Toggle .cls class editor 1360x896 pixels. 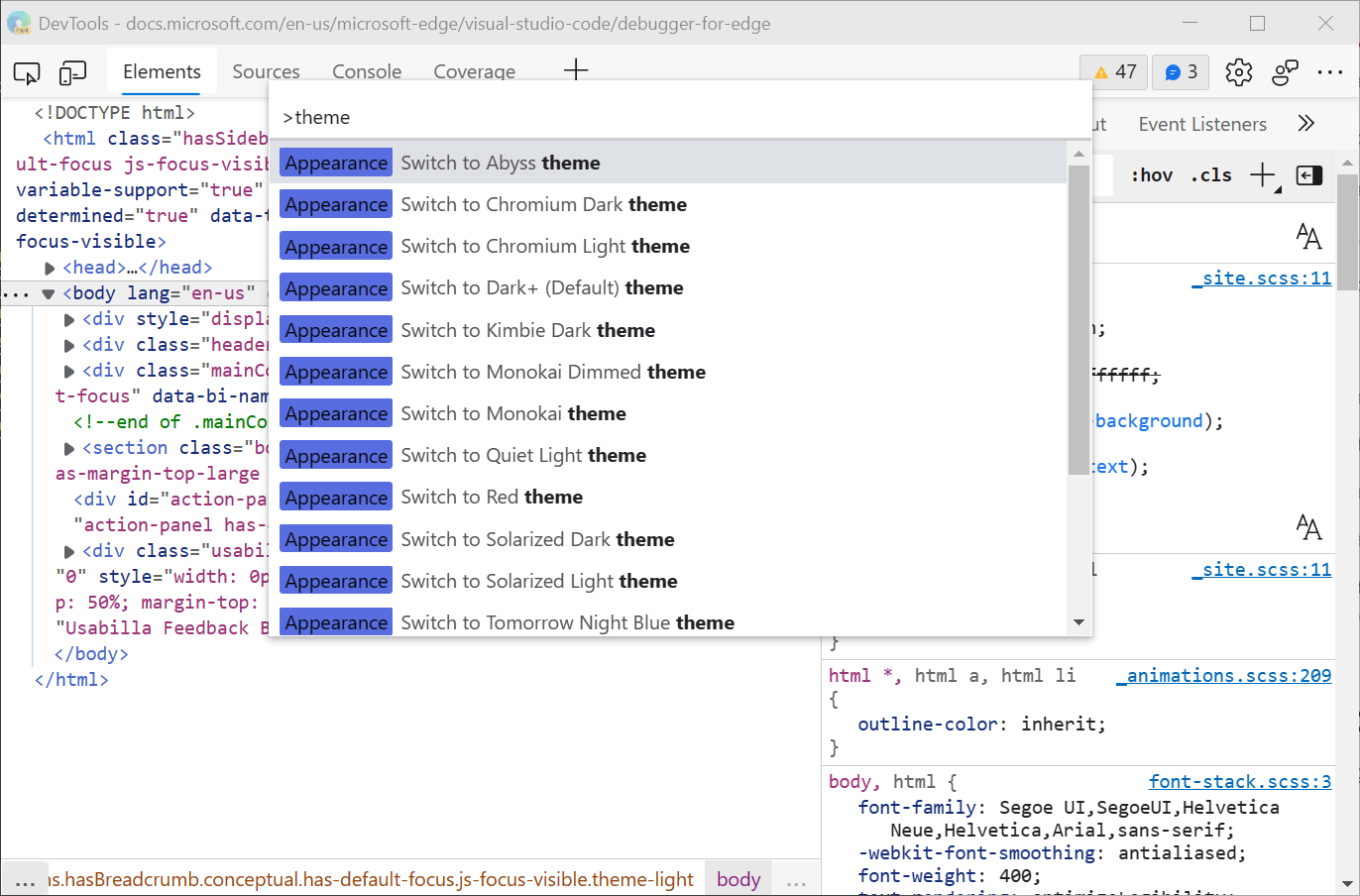pyautogui.click(x=1211, y=175)
